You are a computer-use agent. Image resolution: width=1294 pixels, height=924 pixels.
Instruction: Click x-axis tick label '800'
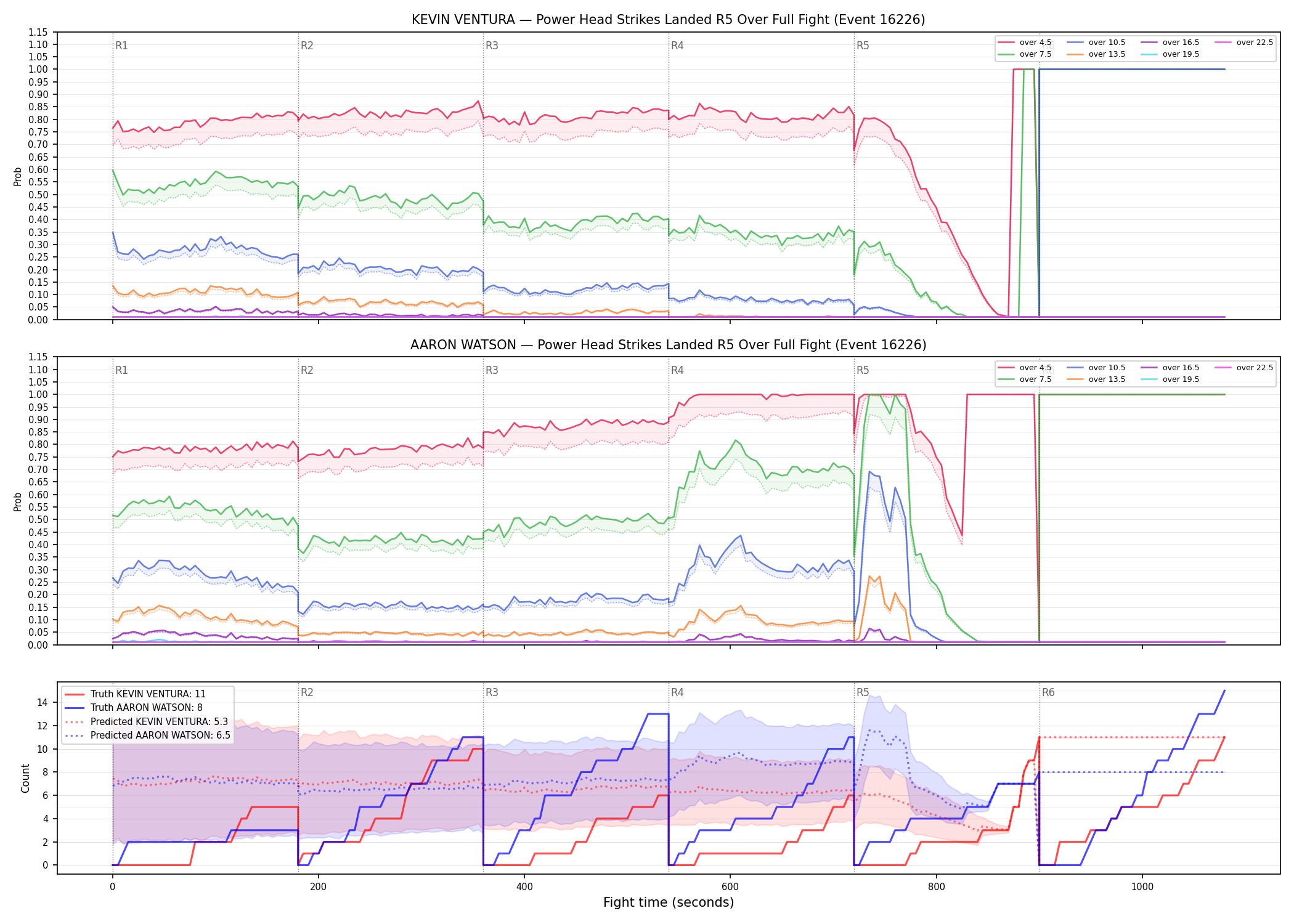tap(936, 887)
